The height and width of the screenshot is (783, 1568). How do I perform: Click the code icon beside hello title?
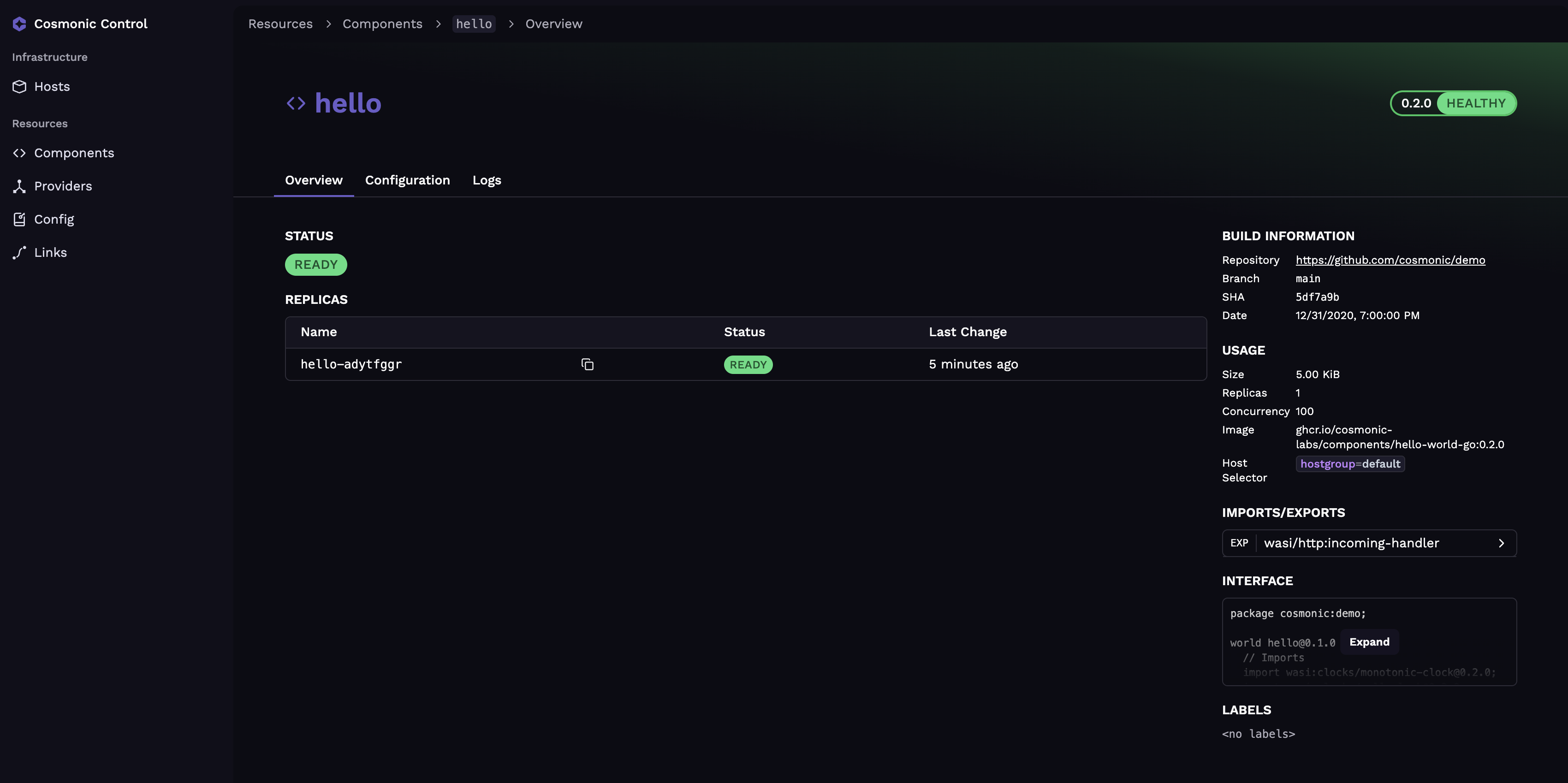[296, 103]
